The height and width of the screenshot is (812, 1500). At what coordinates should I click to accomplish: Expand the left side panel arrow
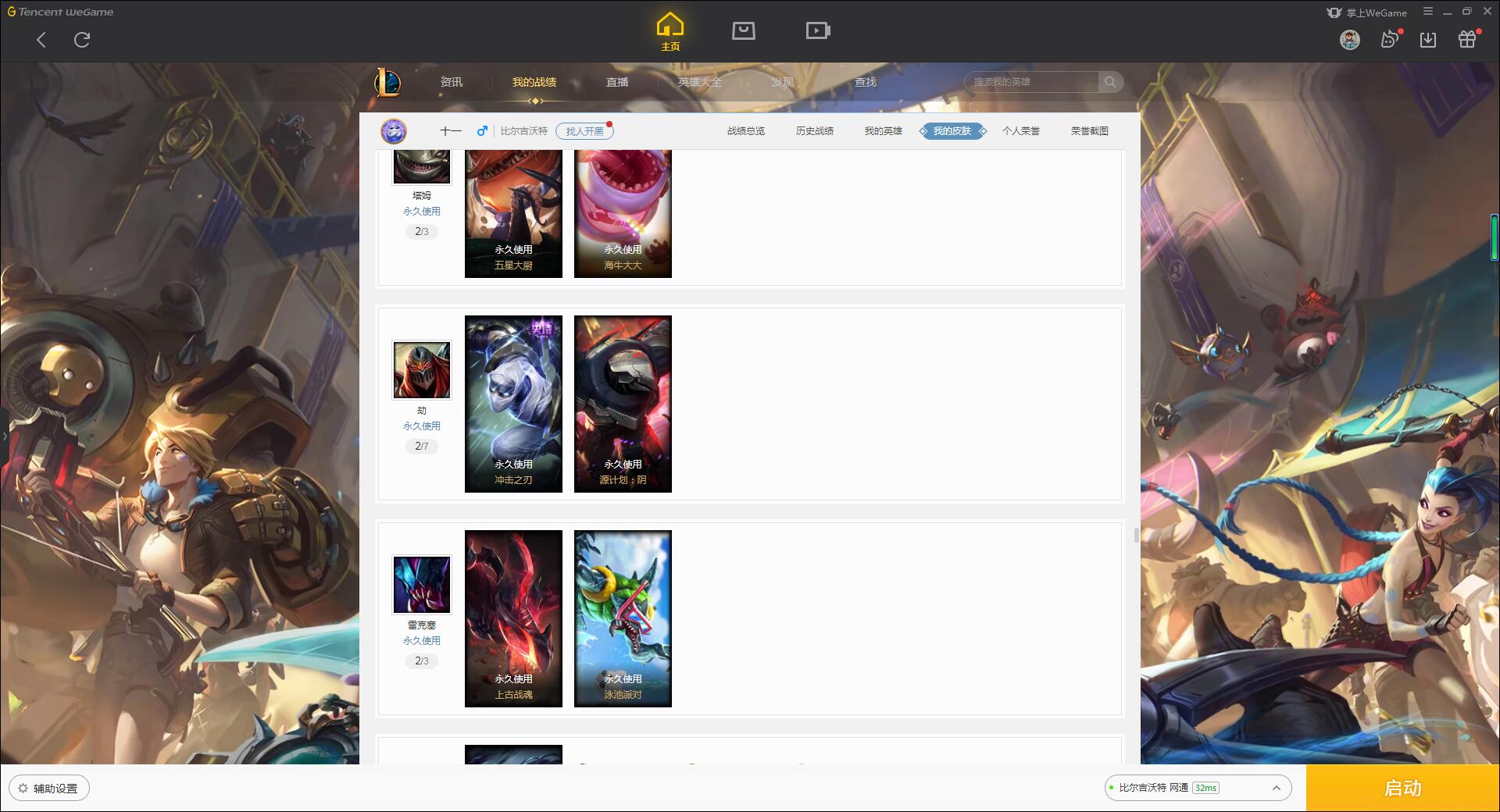click(x=4, y=436)
